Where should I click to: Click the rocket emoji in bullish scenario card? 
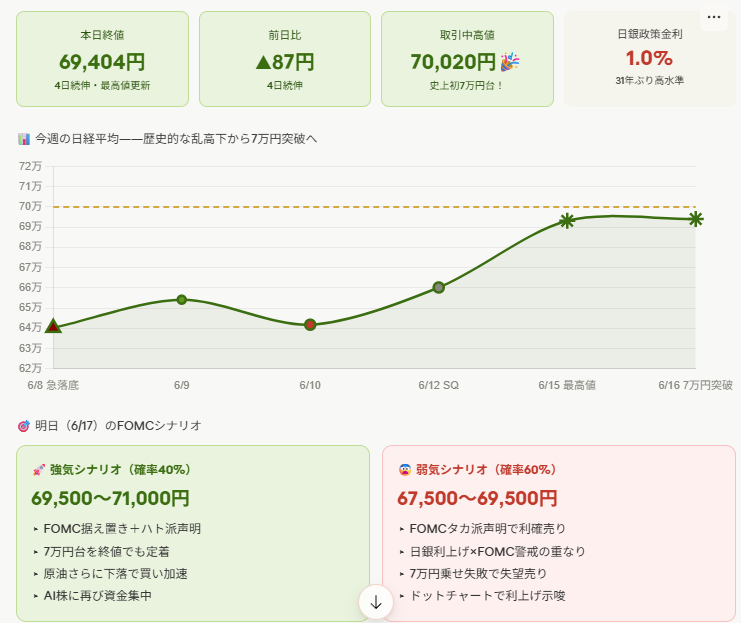[38, 470]
